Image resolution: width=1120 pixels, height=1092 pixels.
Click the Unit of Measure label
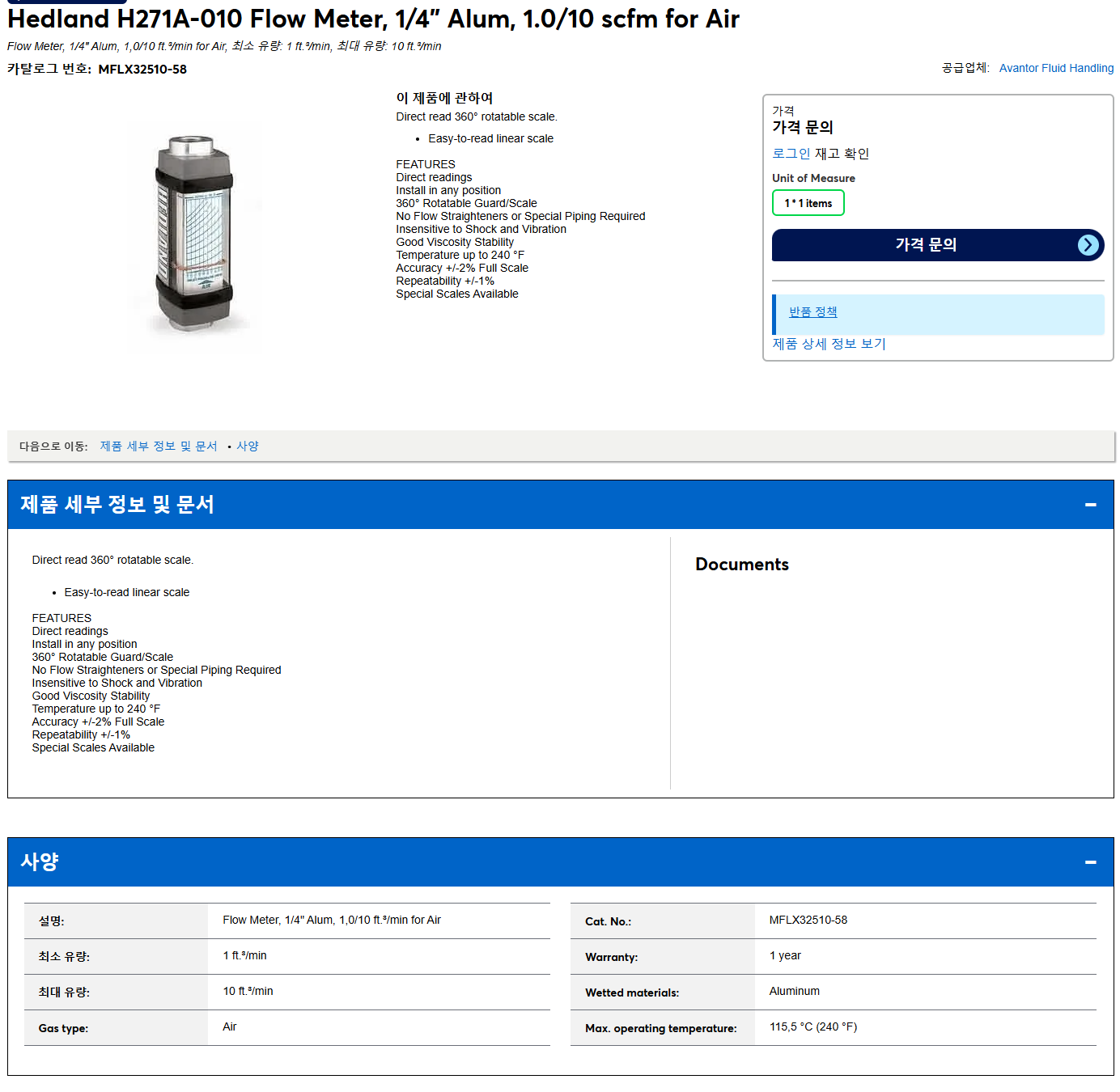(813, 179)
